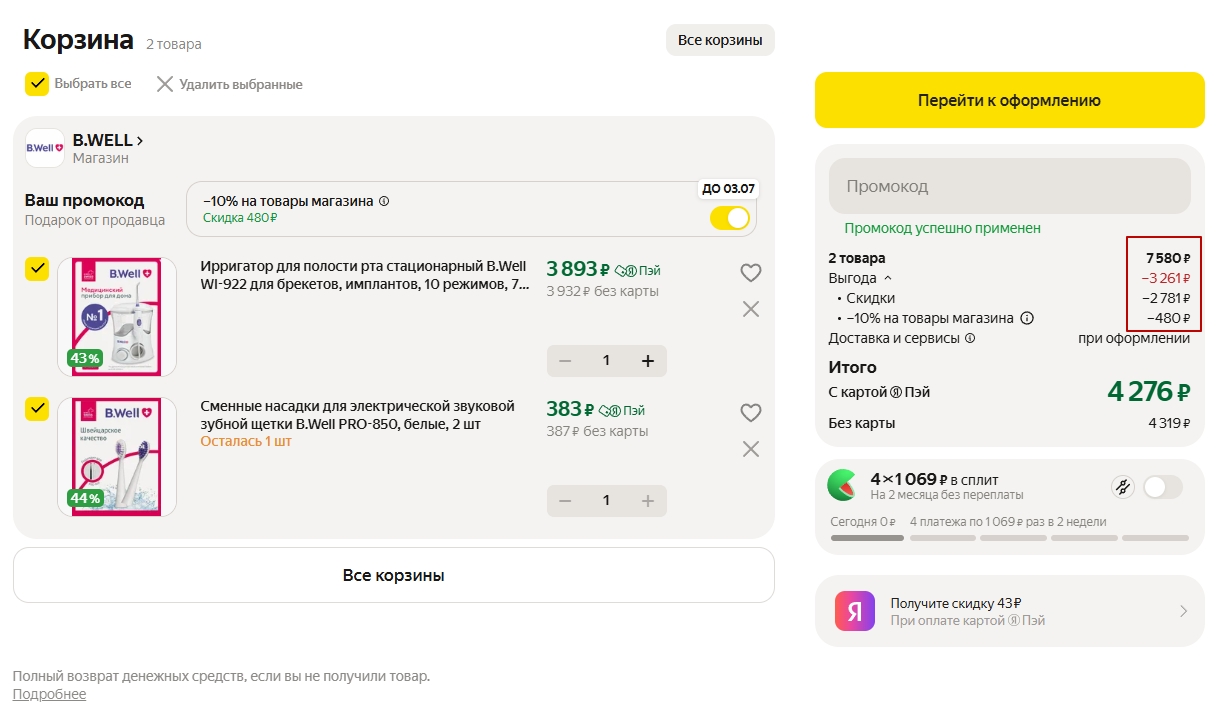The image size is (1218, 722).
Task: Decrease the irrigator quantity
Action: tap(565, 361)
